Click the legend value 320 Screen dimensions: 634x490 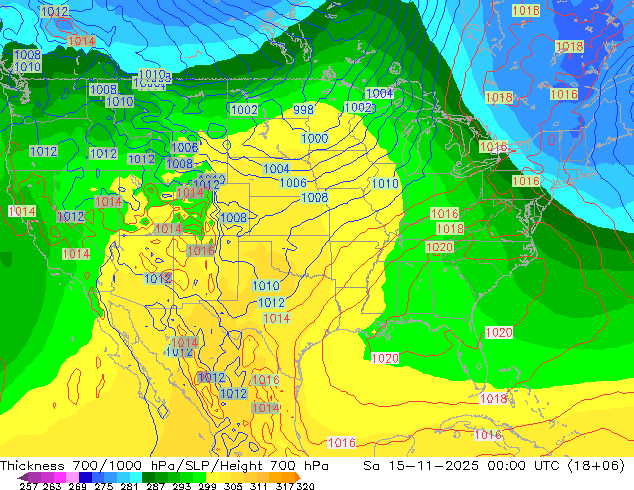305,486
